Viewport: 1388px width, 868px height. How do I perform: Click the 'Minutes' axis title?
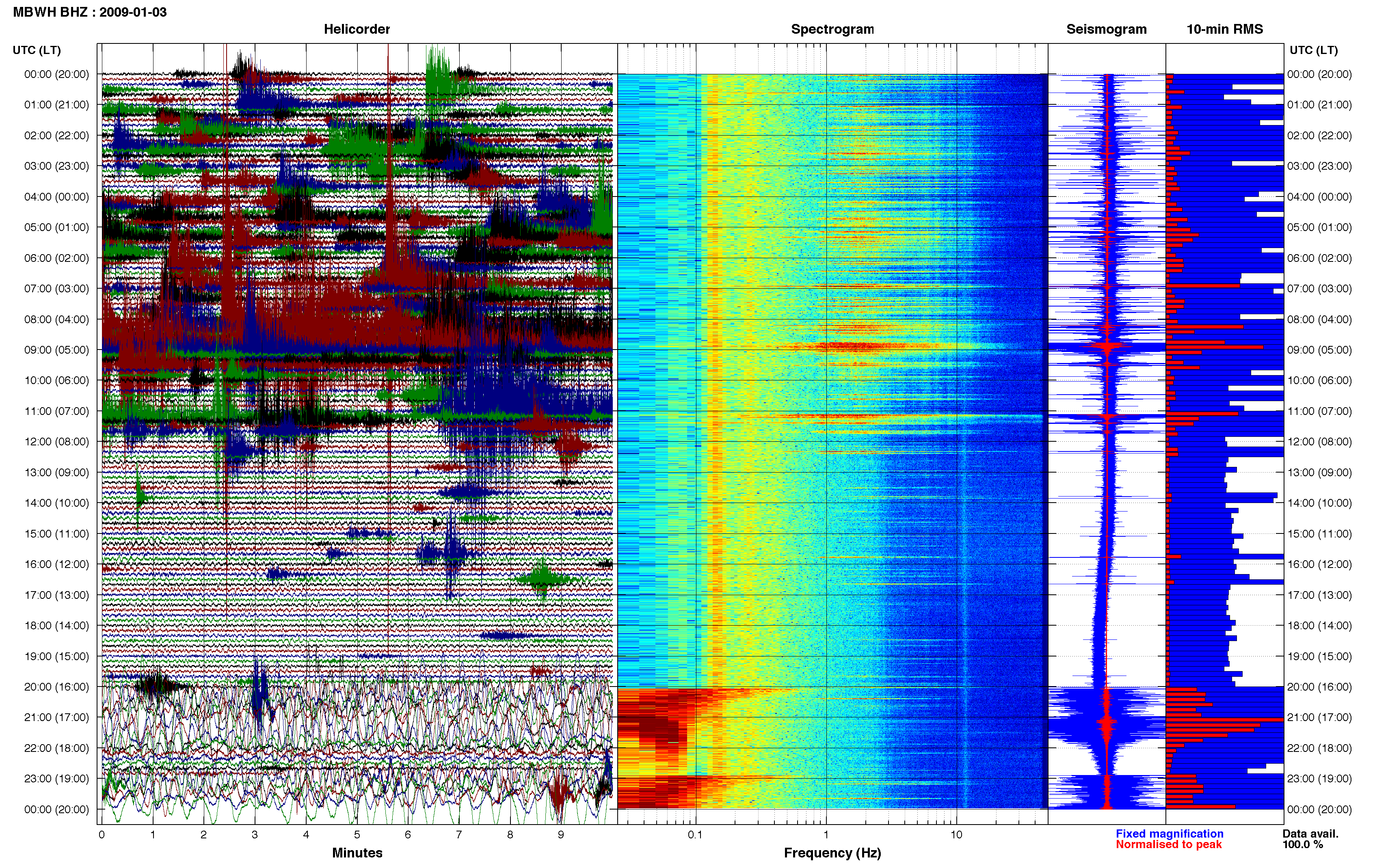(x=357, y=853)
